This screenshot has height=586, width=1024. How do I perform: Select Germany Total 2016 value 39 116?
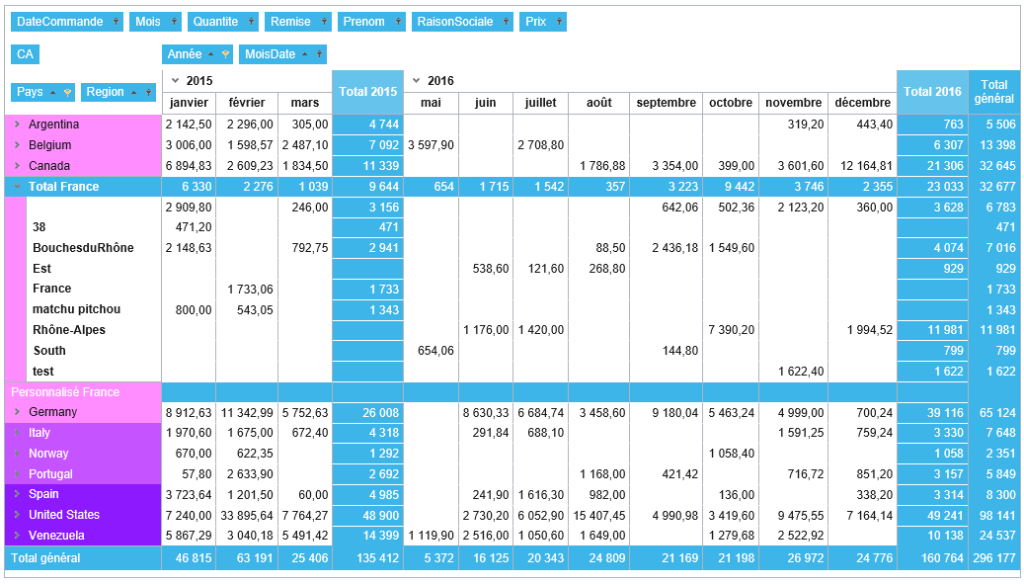pos(932,412)
